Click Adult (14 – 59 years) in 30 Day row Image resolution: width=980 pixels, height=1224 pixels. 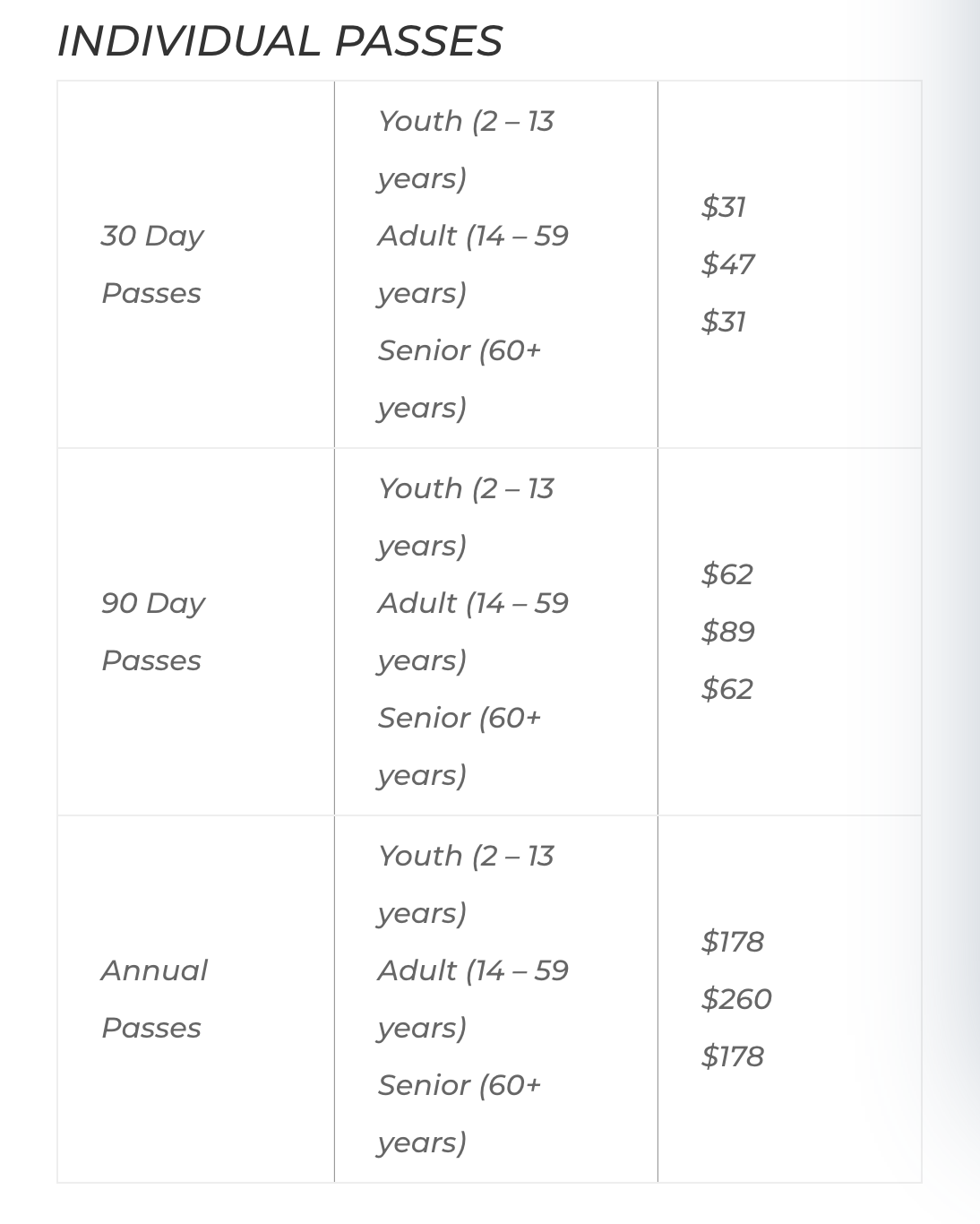[473, 264]
